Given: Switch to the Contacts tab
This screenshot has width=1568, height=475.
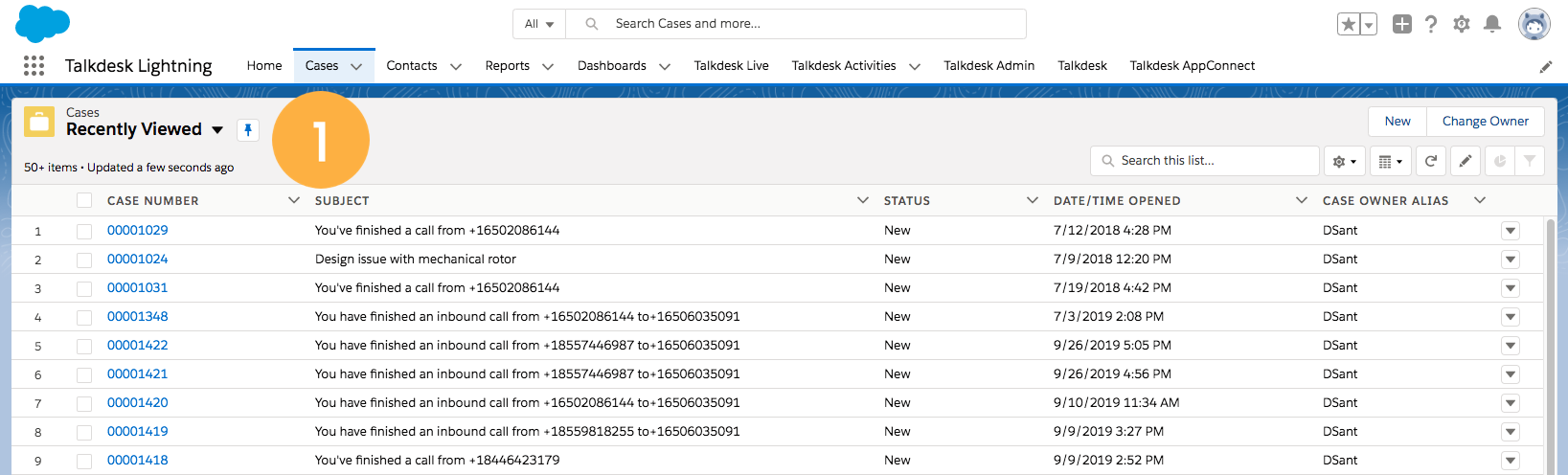Looking at the screenshot, I should pyautogui.click(x=412, y=66).
